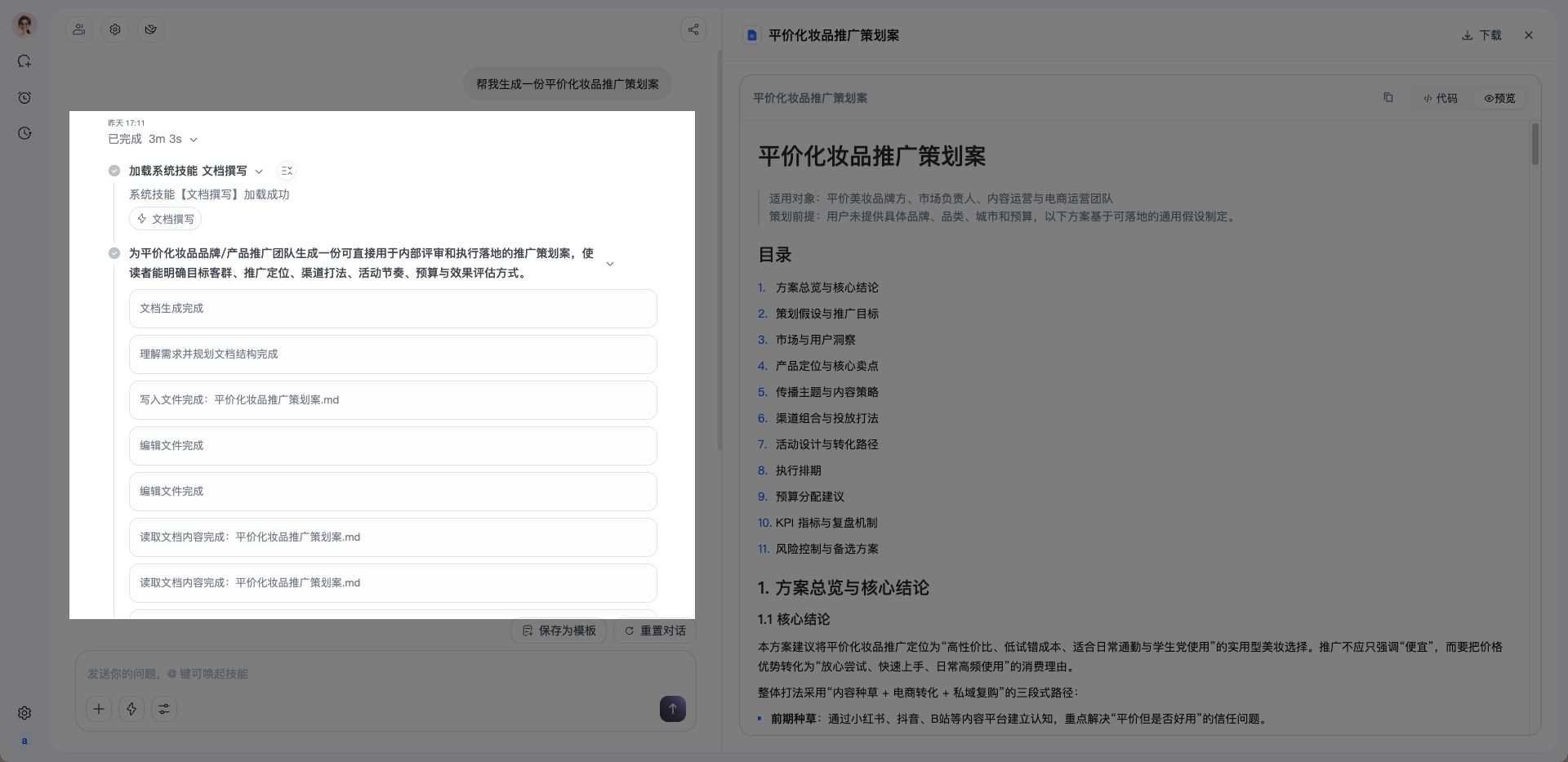Open skills with the lightning icon
The image size is (1568, 762).
[131, 709]
